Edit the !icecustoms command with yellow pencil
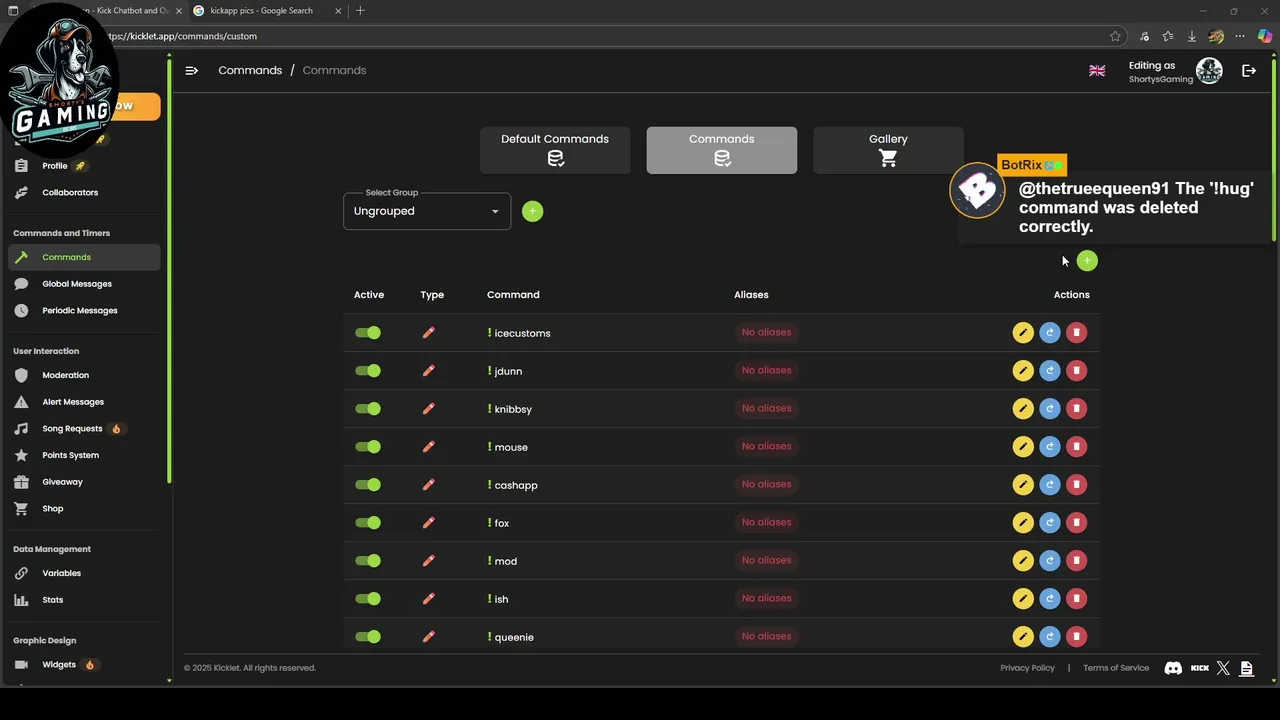The height and width of the screenshot is (720, 1280). (1022, 333)
